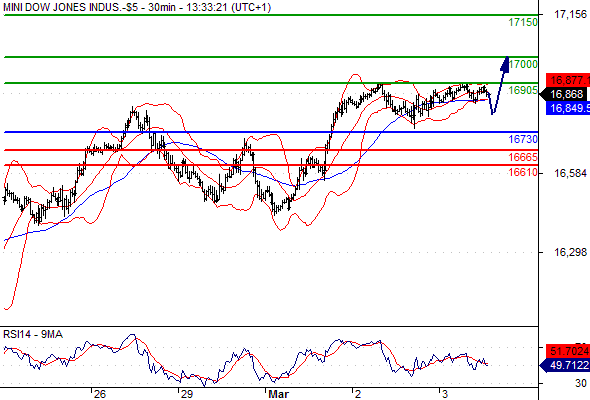Image resolution: width=590 pixels, height=400 pixels.
Task: Click the 16,298 price axis value
Action: [x=570, y=252]
